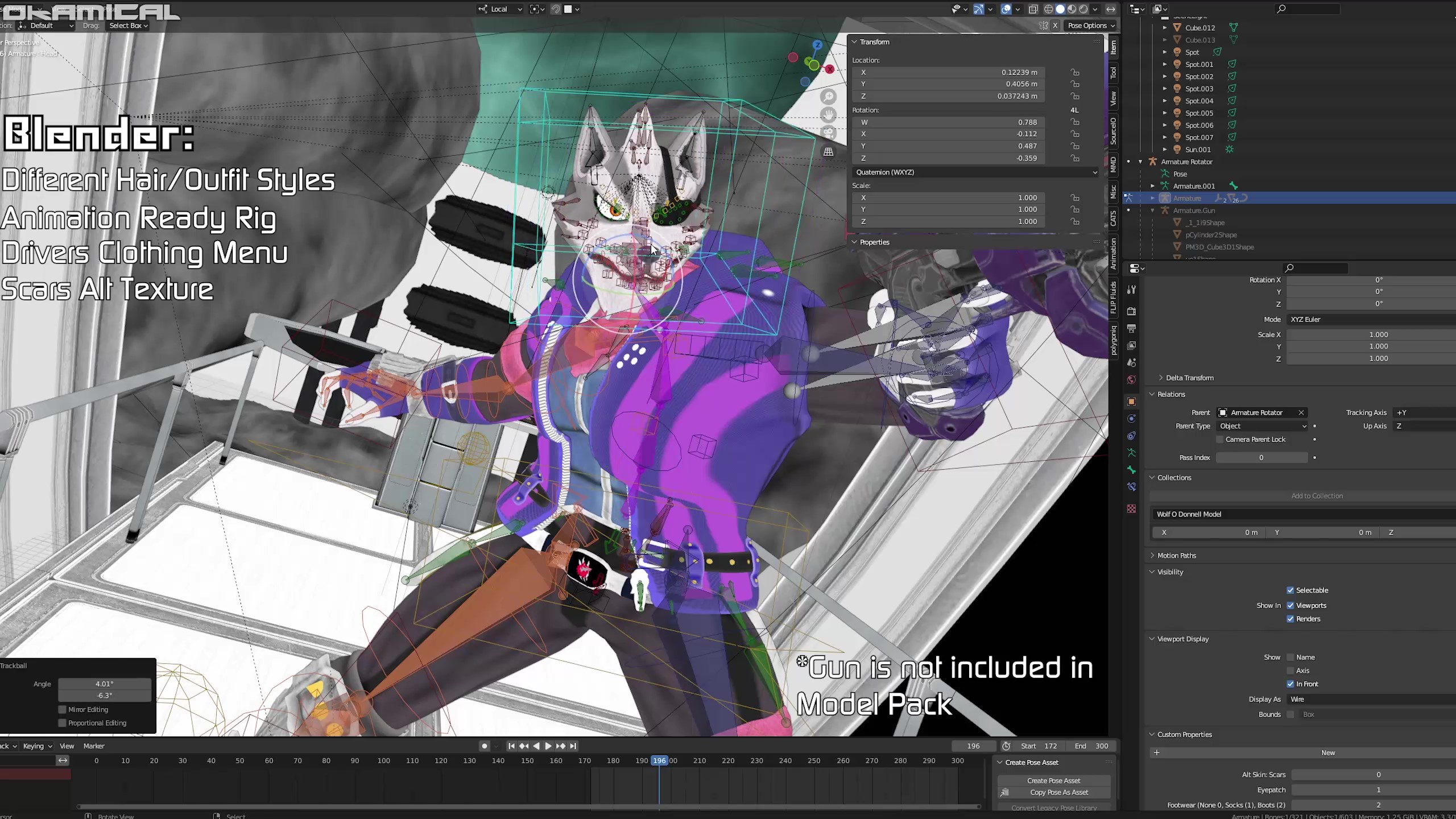Uncheck the Selectable checkbox

[x=1290, y=590]
